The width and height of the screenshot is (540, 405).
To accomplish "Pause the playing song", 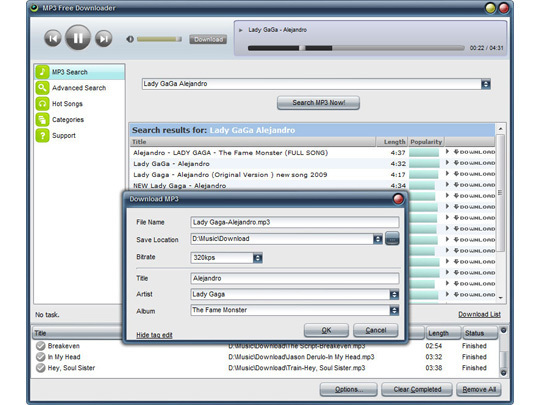I will (78, 38).
